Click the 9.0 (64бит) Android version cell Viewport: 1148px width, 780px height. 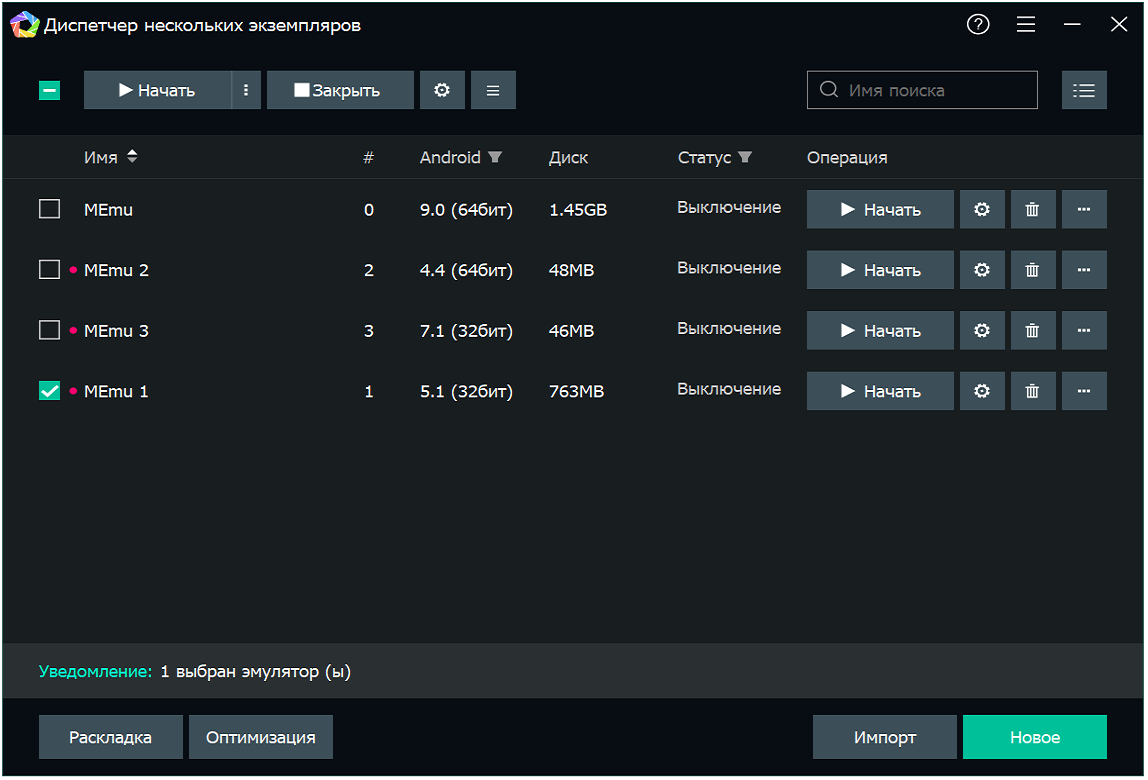click(x=466, y=210)
